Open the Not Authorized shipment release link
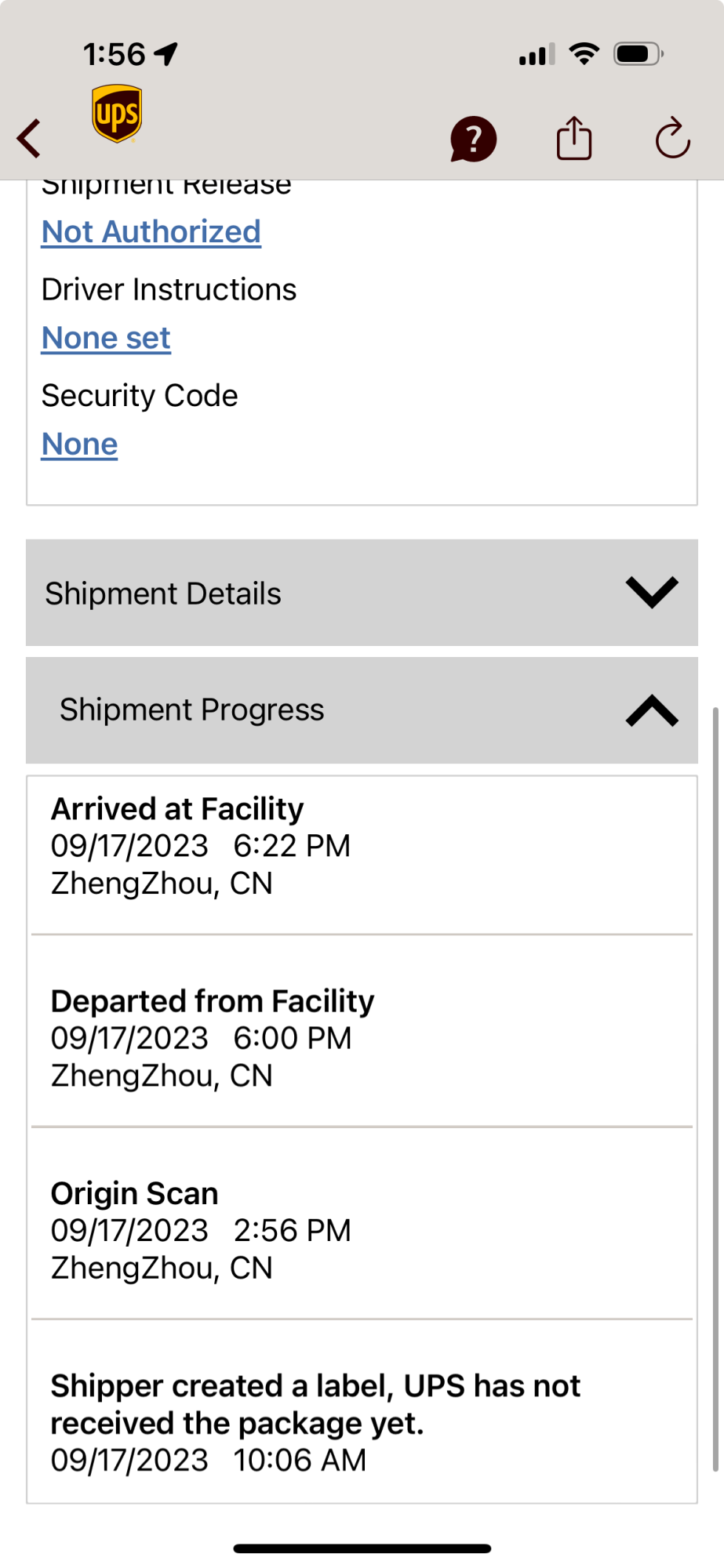724x1568 pixels. pos(151,232)
